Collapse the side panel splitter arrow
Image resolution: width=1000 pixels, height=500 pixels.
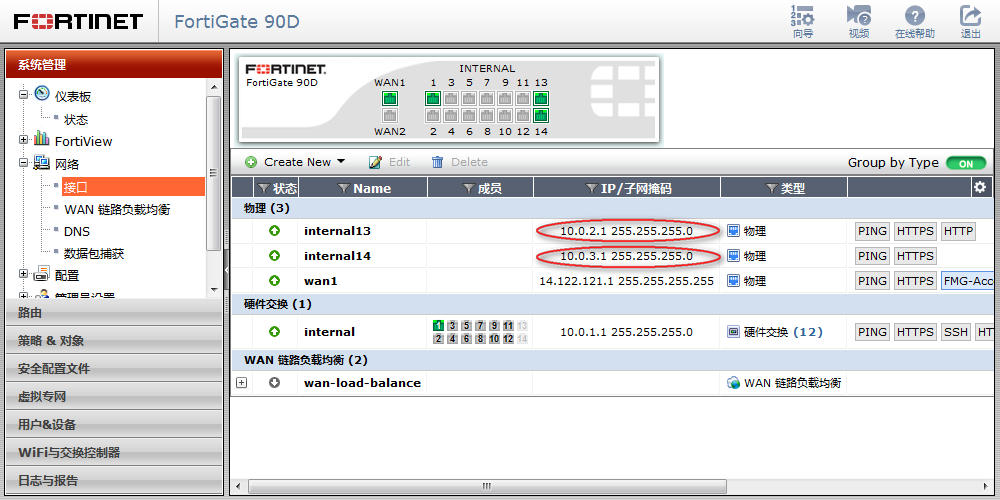pyautogui.click(x=226, y=270)
